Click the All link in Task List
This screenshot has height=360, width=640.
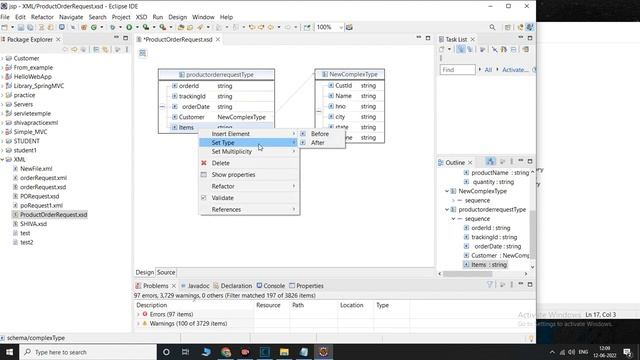coord(488,70)
